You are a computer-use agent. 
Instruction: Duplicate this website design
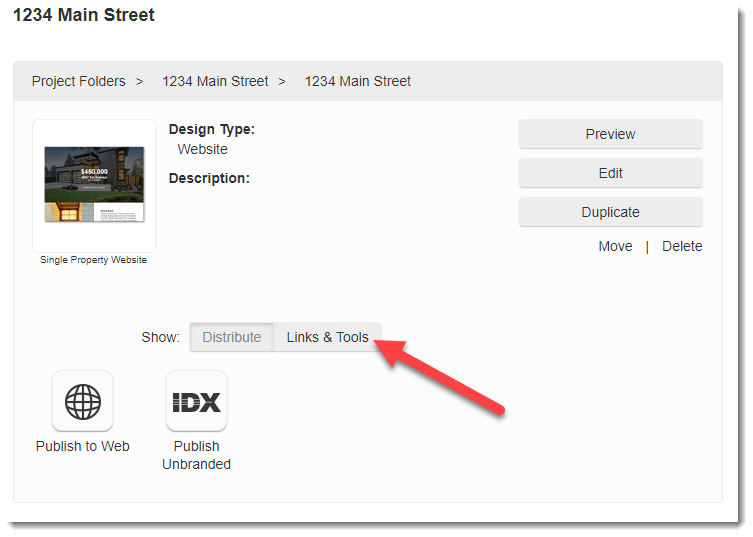click(x=610, y=212)
